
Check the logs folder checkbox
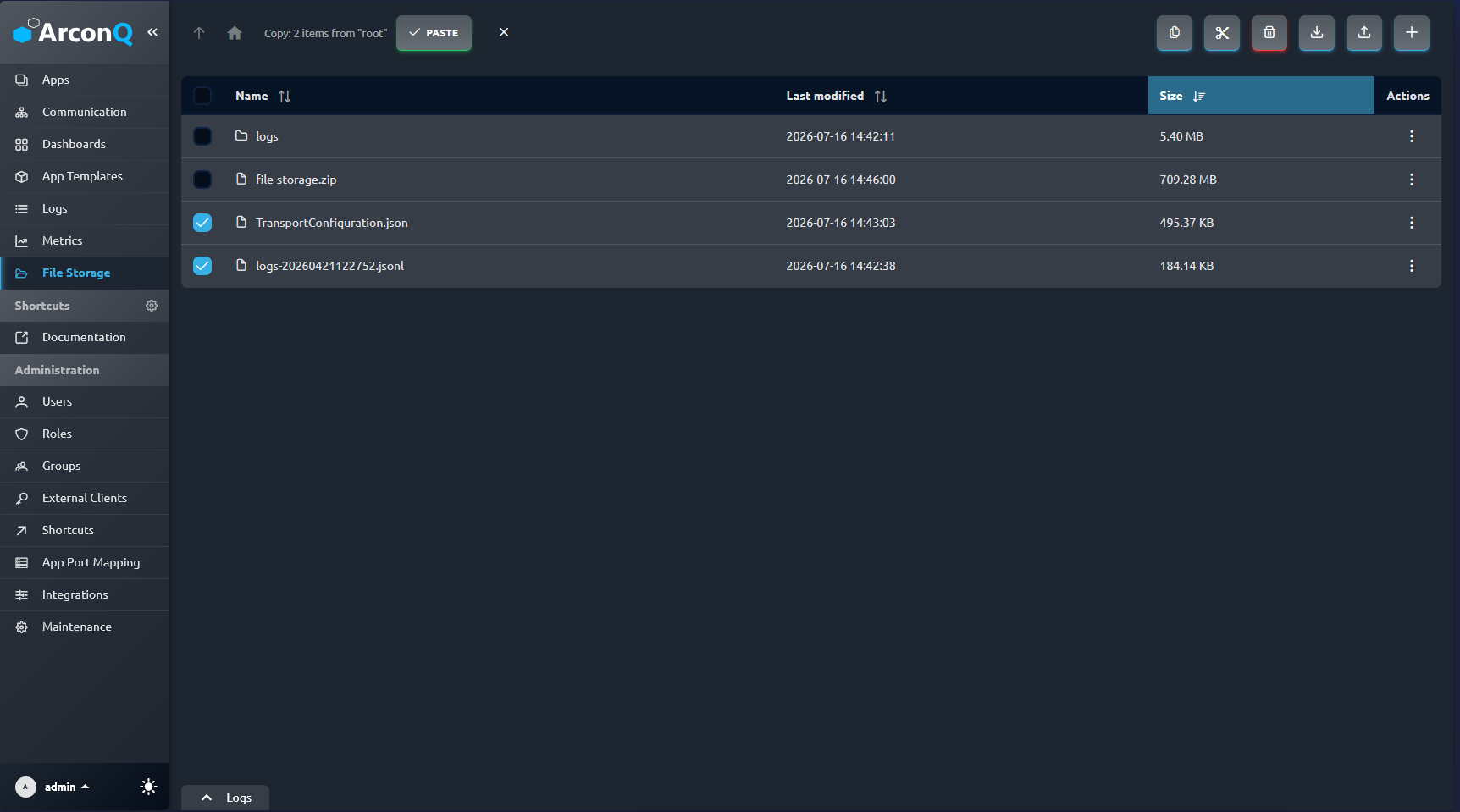click(x=202, y=136)
